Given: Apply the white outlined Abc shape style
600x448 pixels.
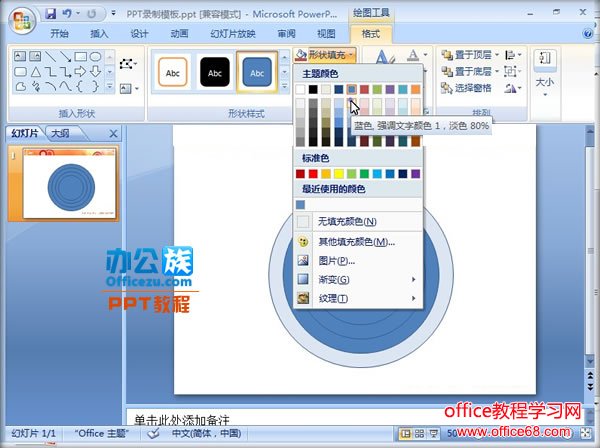Looking at the screenshot, I should click(173, 72).
